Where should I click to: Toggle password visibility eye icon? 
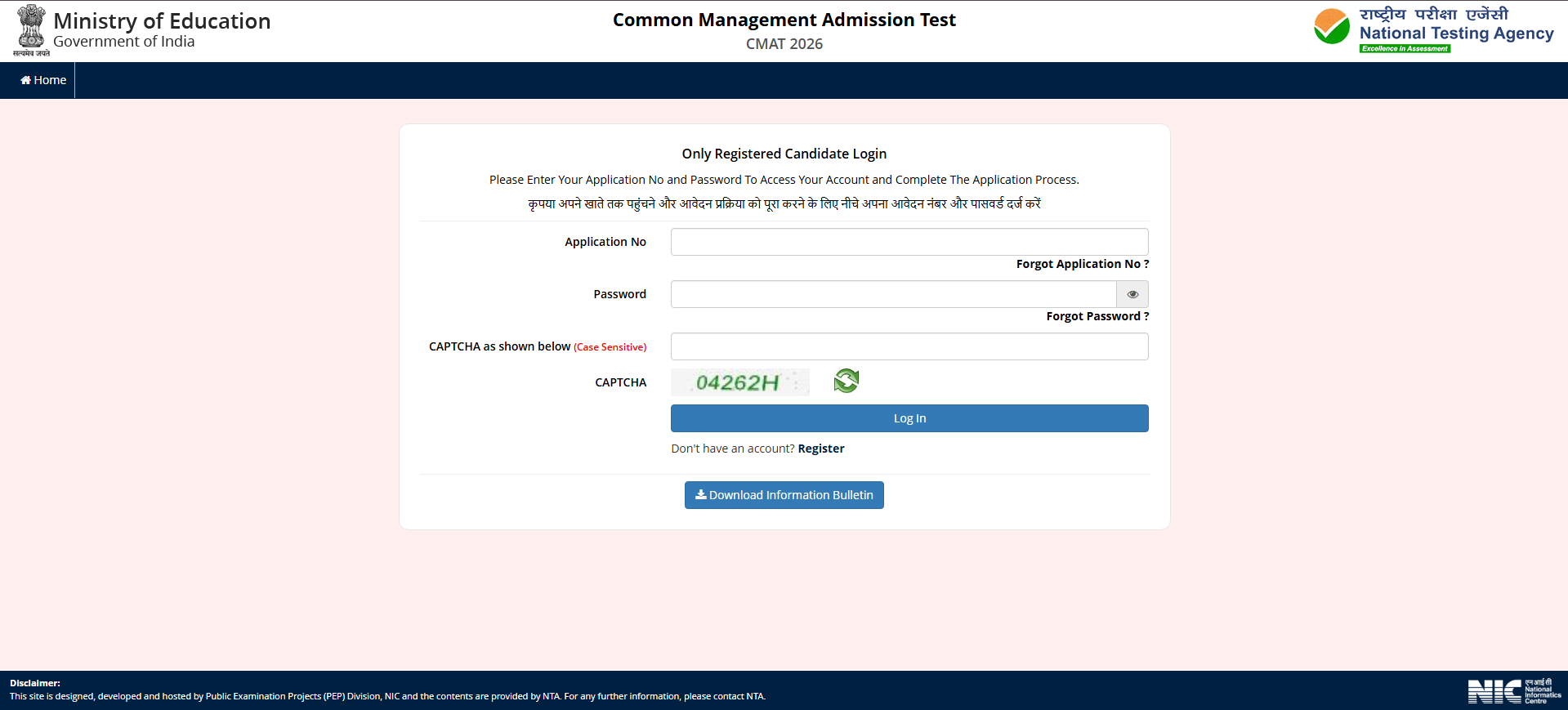pyautogui.click(x=1132, y=294)
